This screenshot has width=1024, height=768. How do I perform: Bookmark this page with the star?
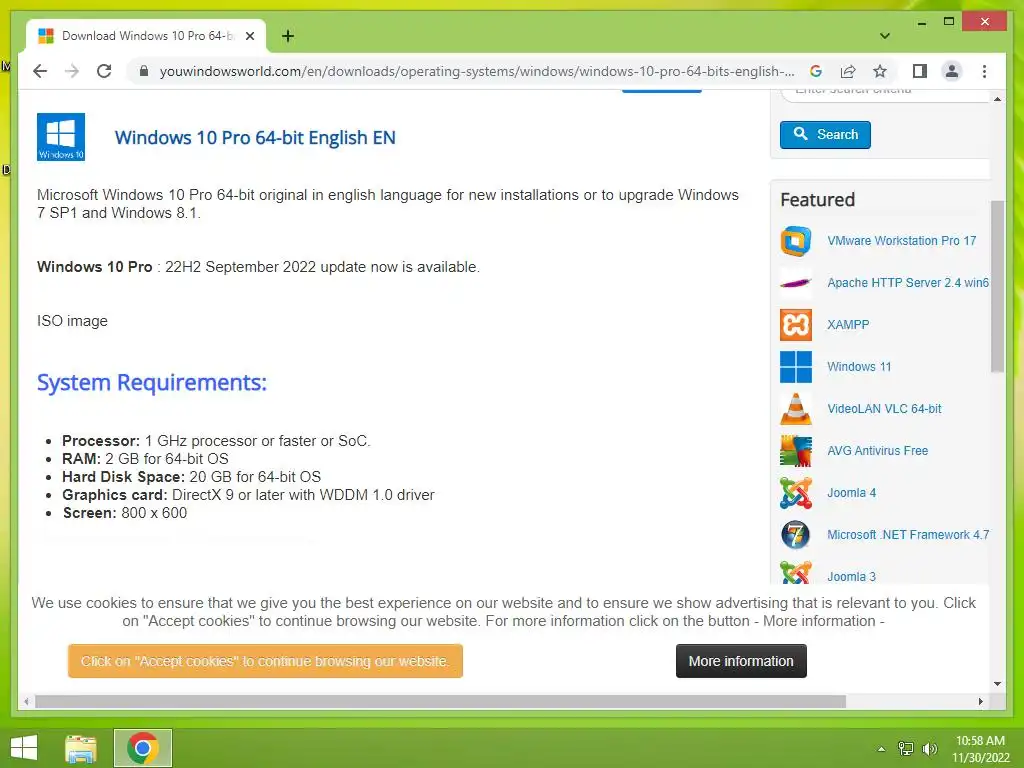(880, 71)
